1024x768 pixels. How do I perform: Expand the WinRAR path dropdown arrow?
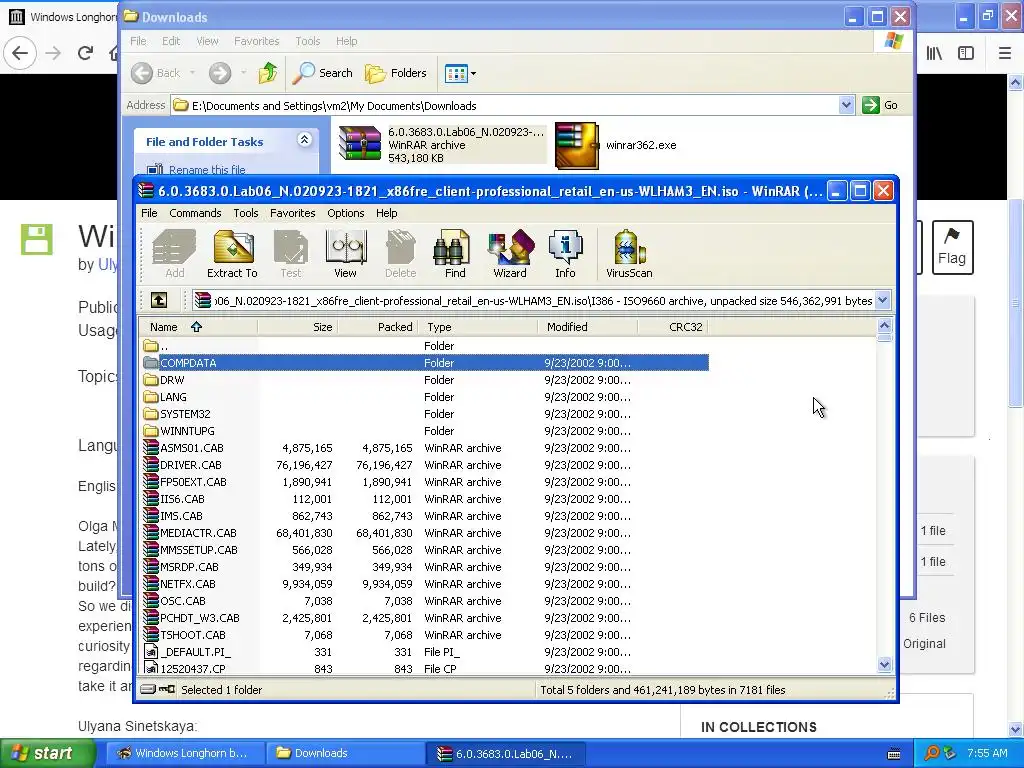coord(882,300)
